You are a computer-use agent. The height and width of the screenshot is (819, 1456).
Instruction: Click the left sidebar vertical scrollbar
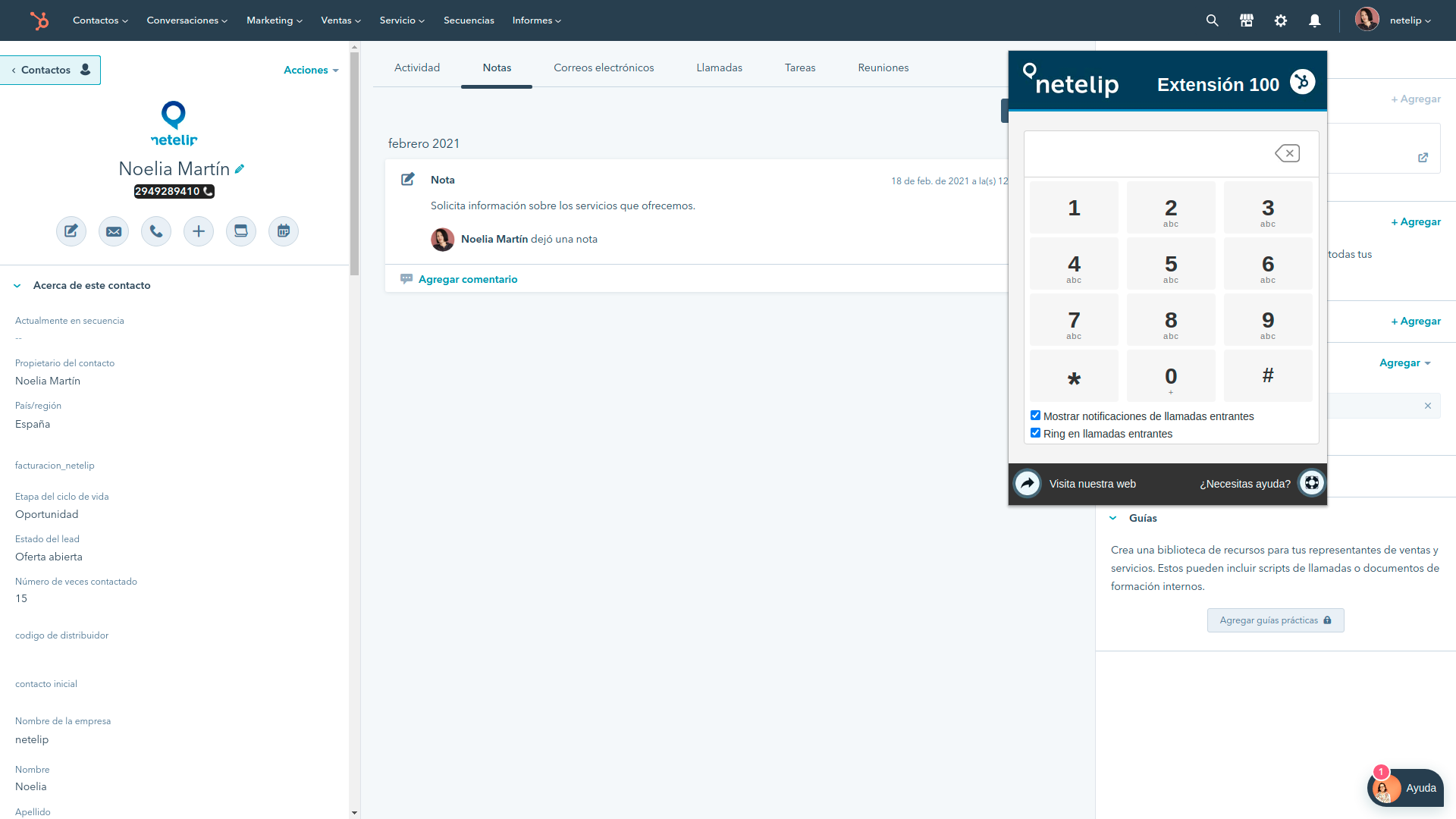(354, 163)
